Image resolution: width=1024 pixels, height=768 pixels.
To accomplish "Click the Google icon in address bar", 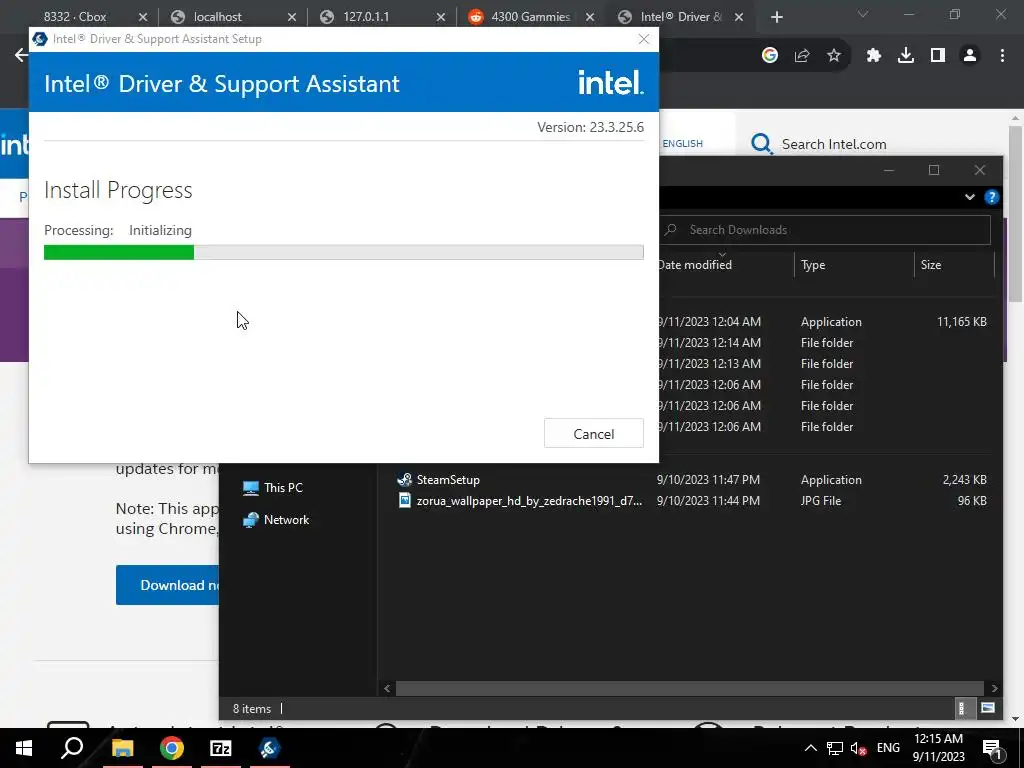I will pyautogui.click(x=770, y=56).
